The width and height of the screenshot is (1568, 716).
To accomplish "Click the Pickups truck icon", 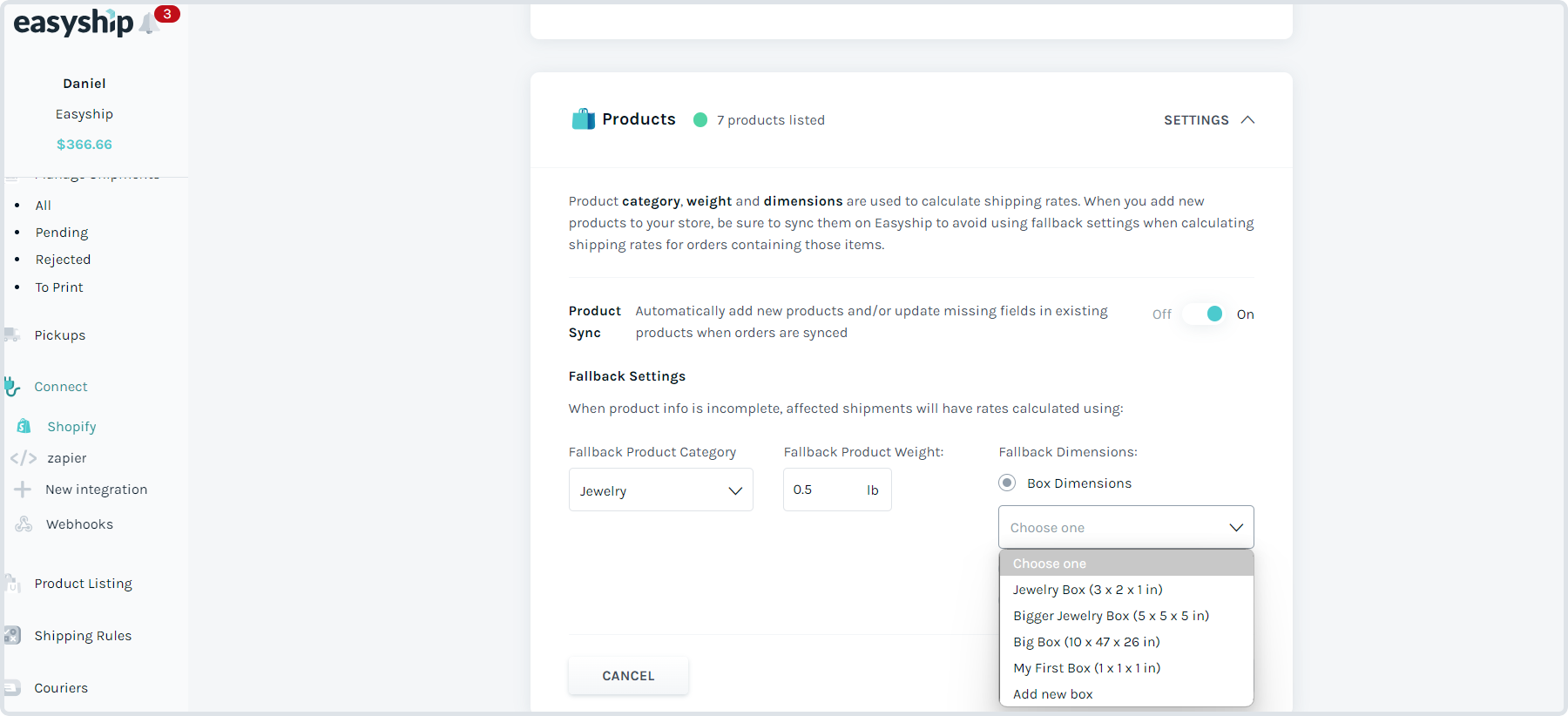I will [11, 334].
